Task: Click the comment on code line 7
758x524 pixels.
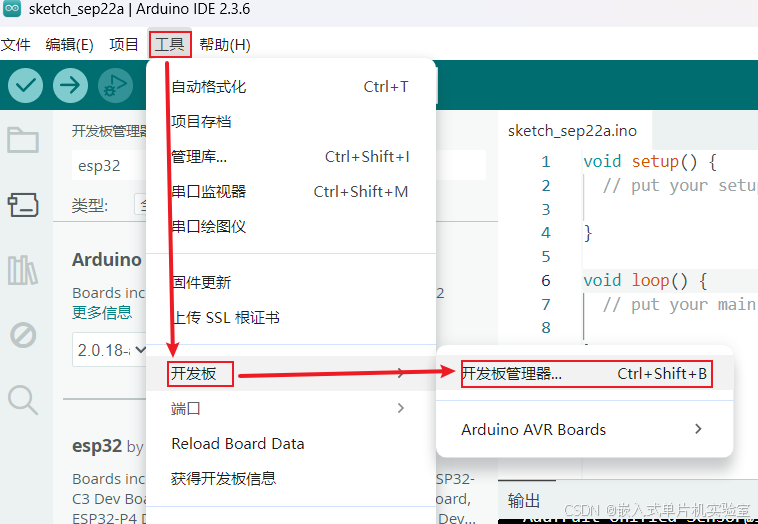Action: click(680, 305)
